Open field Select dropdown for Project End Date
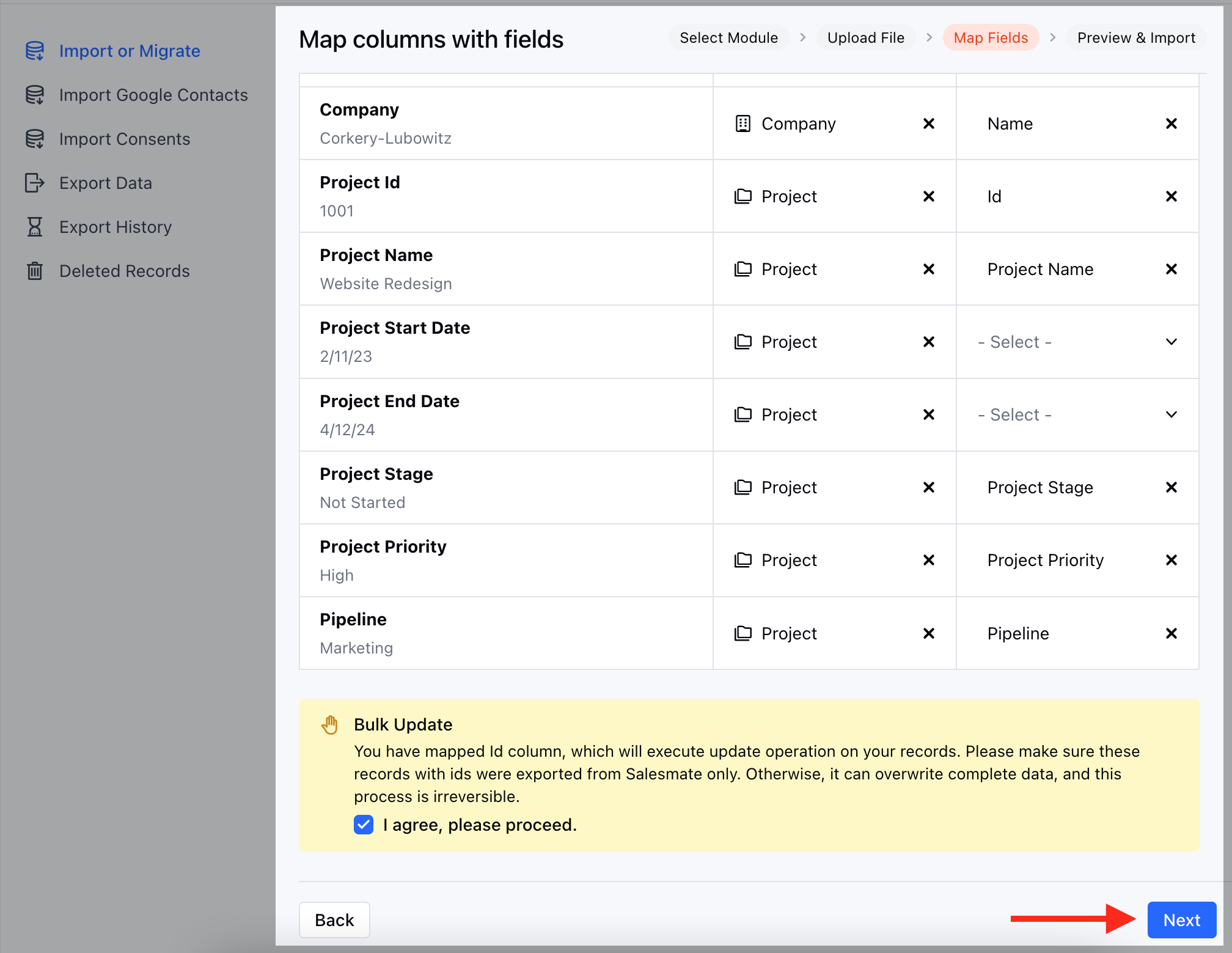 click(x=1077, y=415)
